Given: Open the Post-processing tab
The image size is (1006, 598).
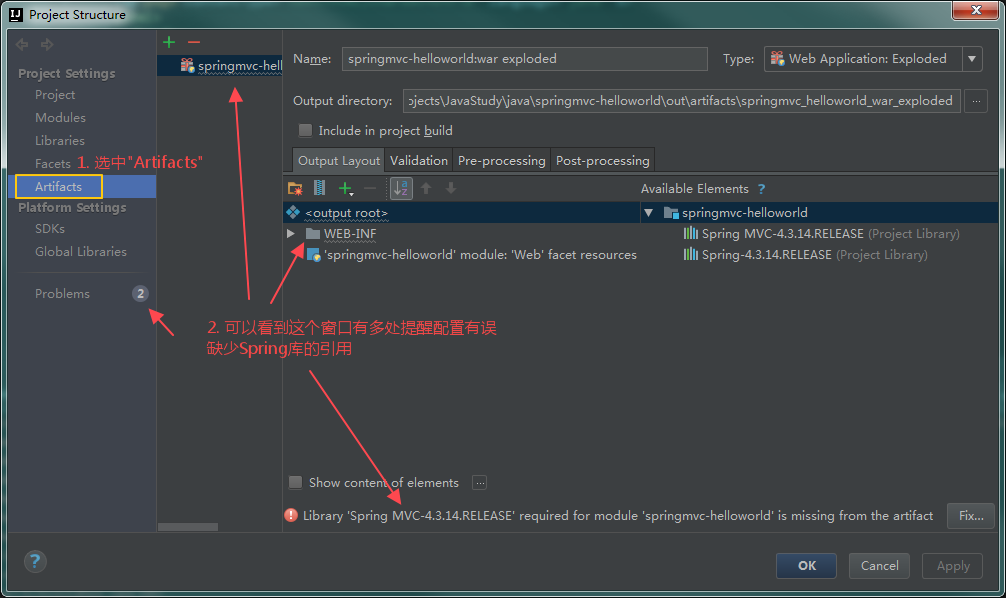Looking at the screenshot, I should tap(603, 159).
